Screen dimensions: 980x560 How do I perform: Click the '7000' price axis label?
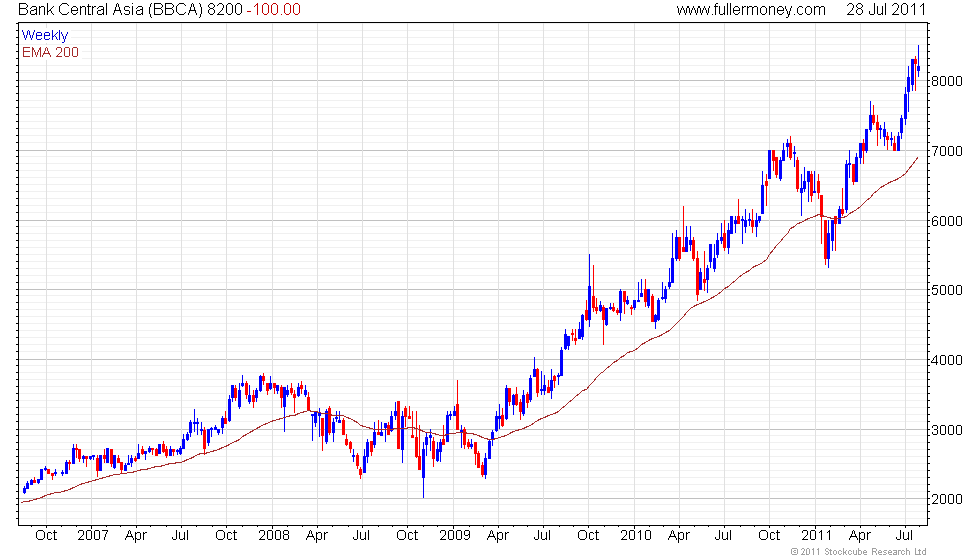[947, 151]
